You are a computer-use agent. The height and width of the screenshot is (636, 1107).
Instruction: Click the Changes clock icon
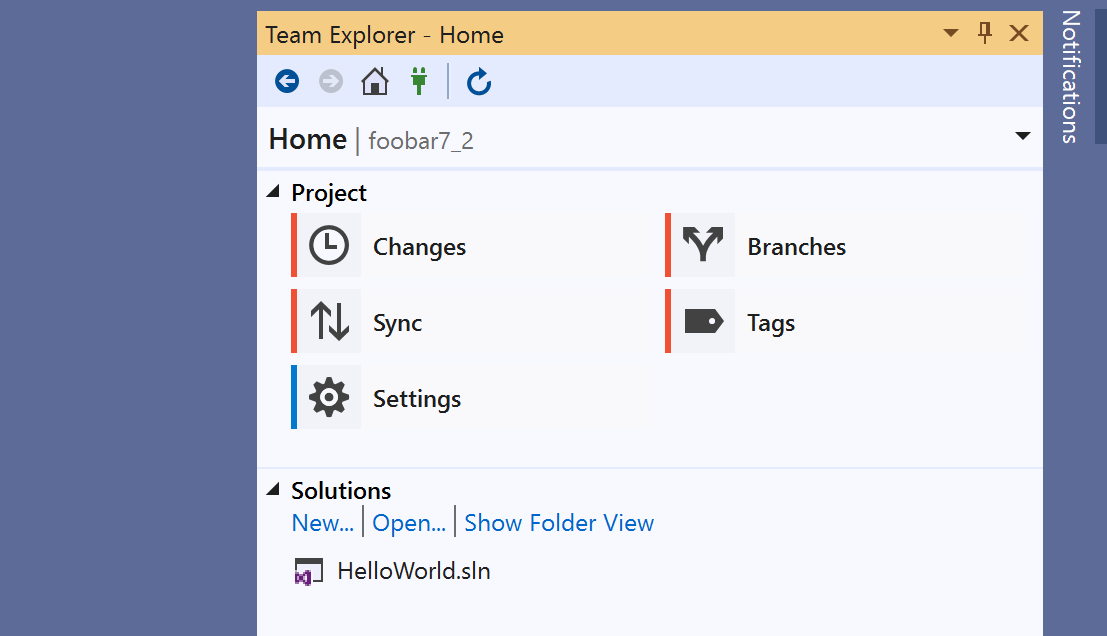point(329,246)
